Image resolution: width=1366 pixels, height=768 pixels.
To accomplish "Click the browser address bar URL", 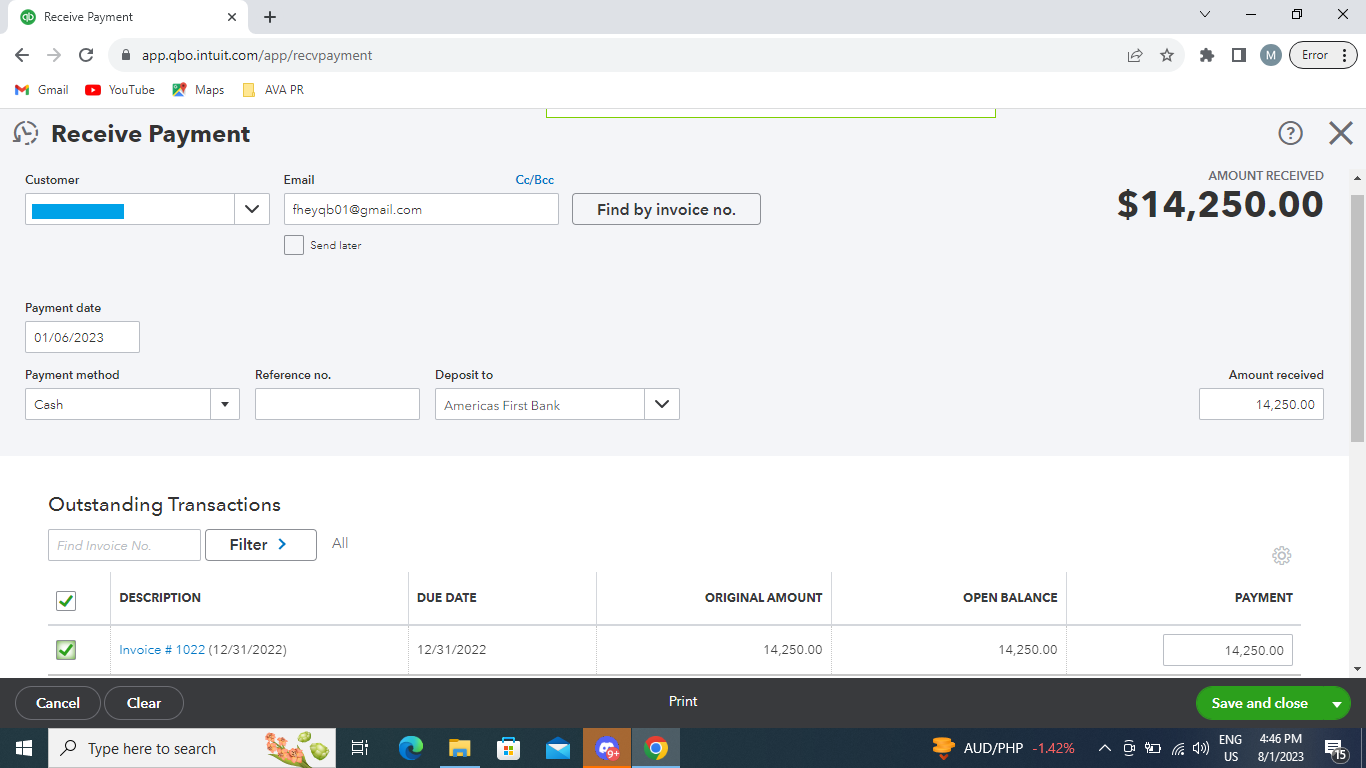I will [x=257, y=55].
